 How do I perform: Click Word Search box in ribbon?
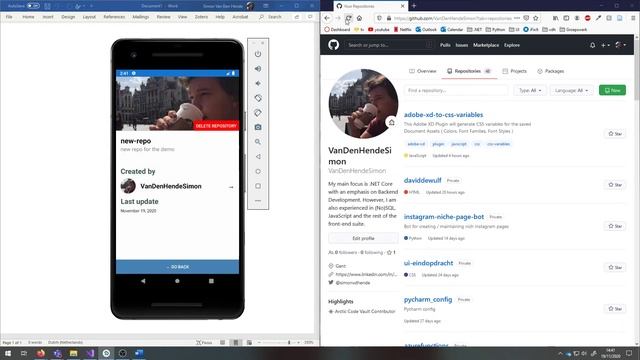(271, 17)
